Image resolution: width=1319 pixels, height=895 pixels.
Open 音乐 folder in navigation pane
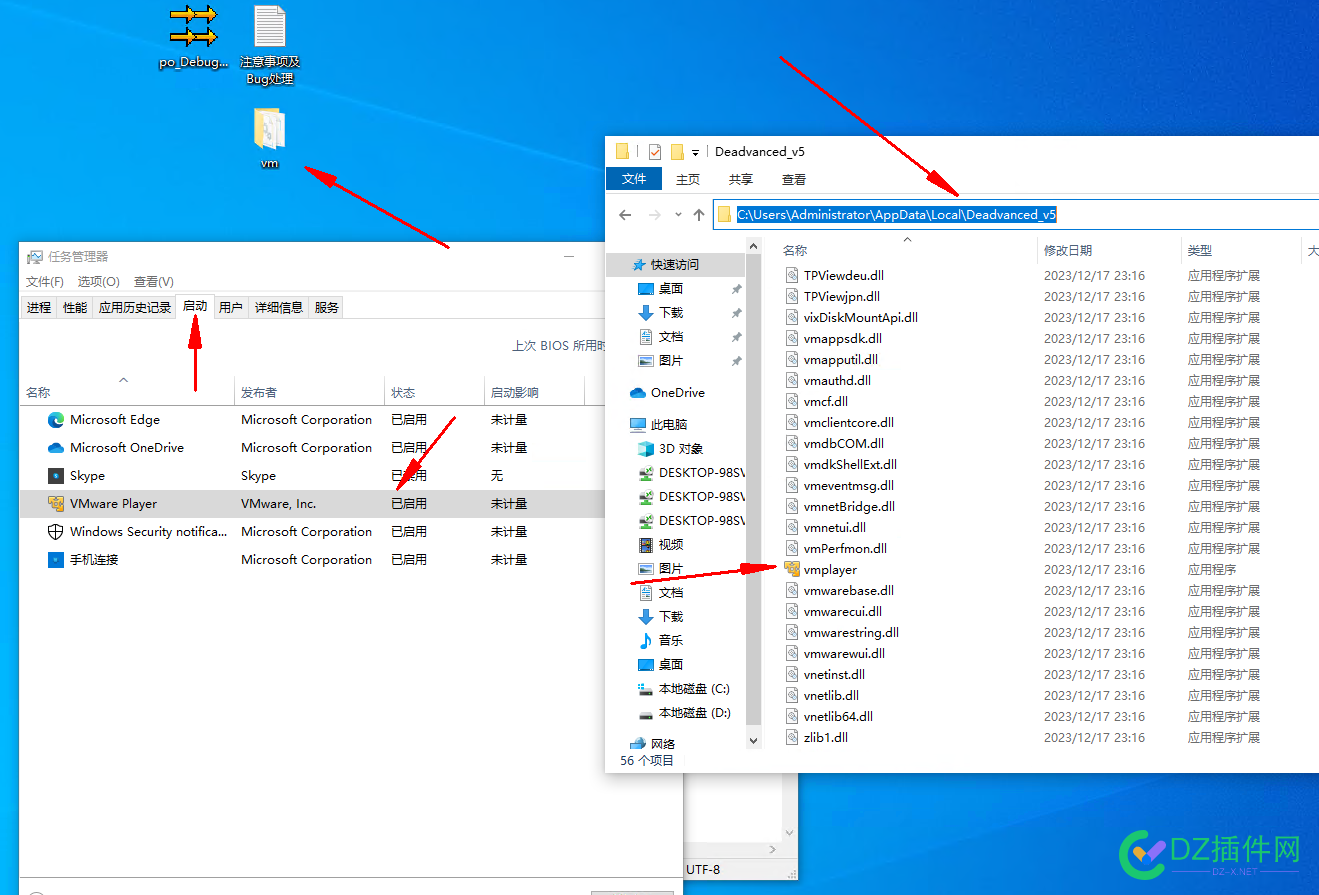point(661,641)
